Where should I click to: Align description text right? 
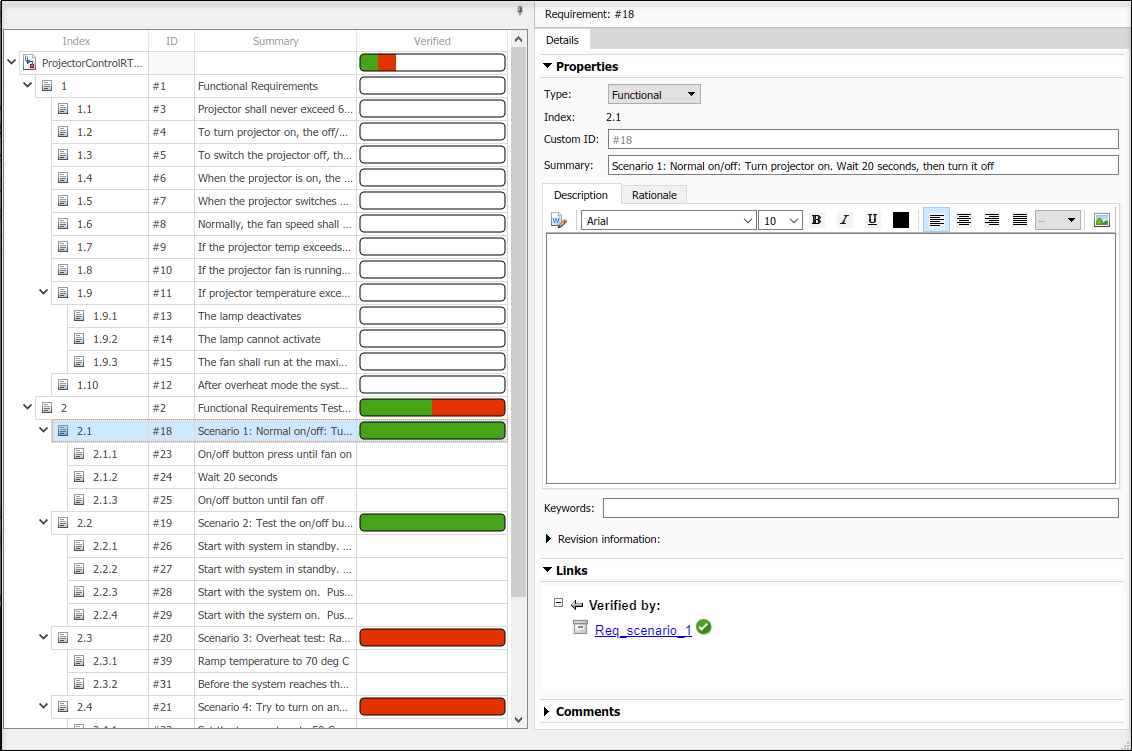pyautogui.click(x=992, y=220)
